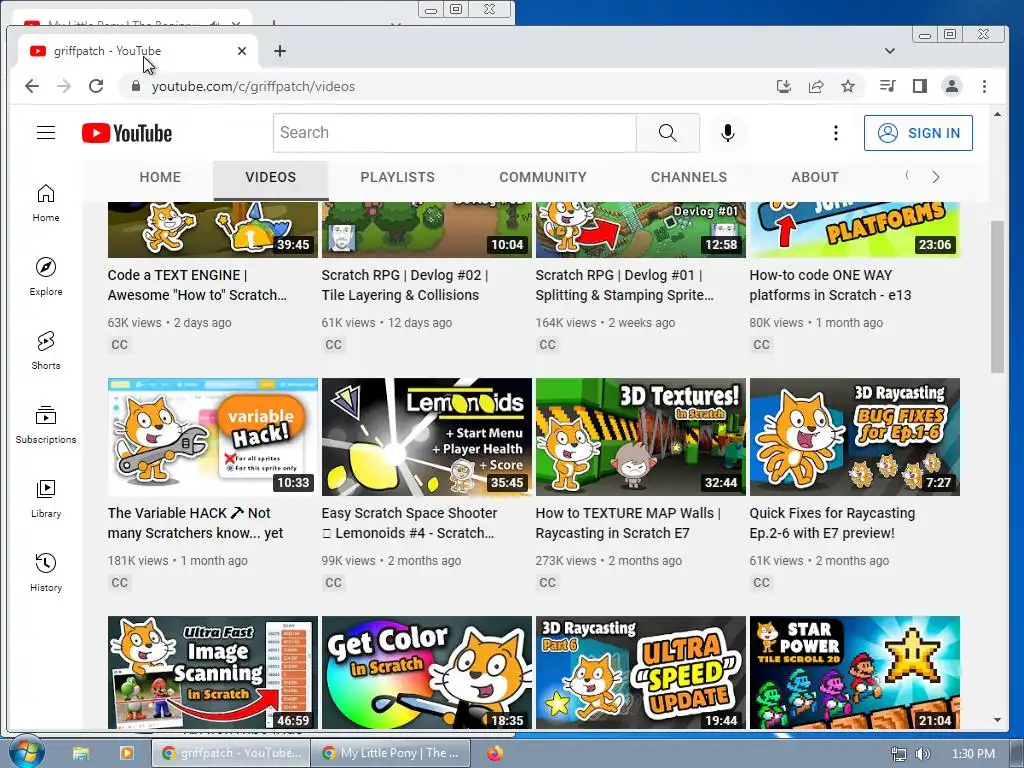Click the YouTube logo
1024x768 pixels.
click(127, 133)
